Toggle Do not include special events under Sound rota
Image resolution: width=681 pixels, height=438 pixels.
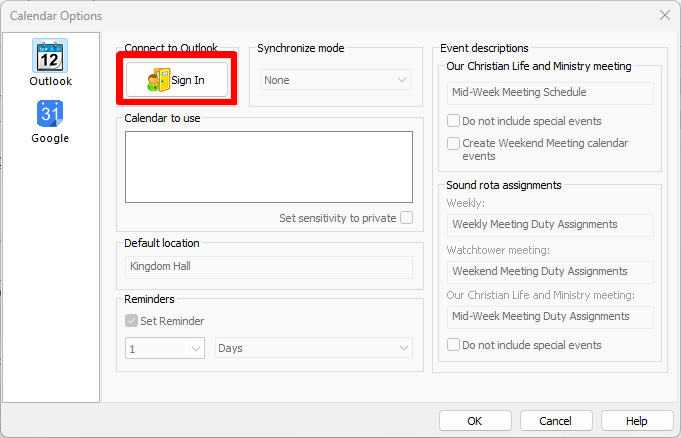pyautogui.click(x=453, y=345)
